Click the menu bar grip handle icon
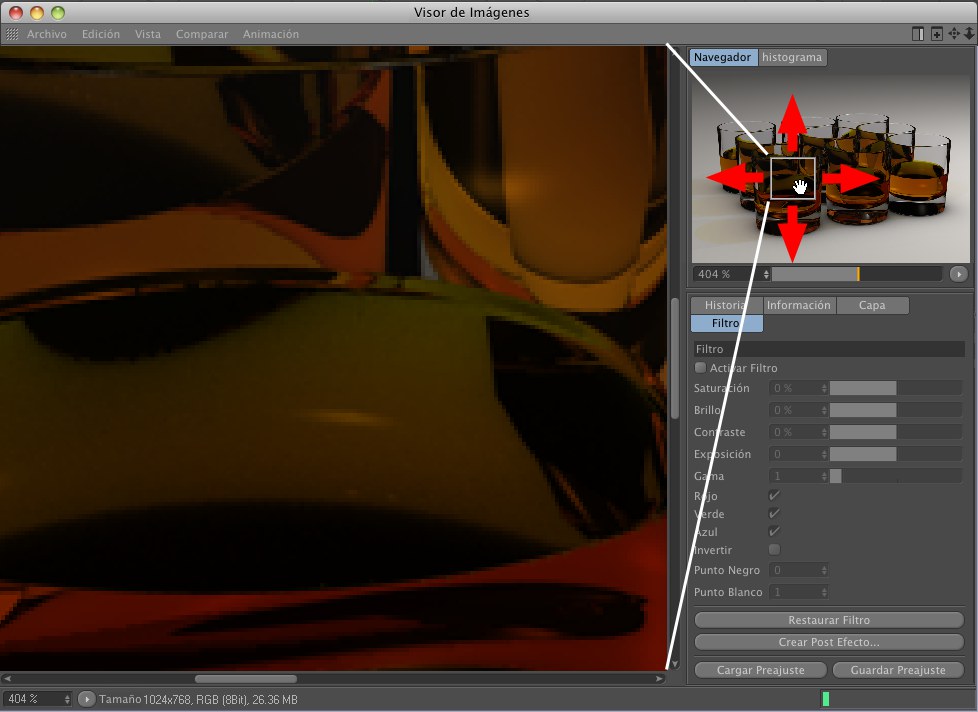The image size is (978, 712). pos(12,34)
